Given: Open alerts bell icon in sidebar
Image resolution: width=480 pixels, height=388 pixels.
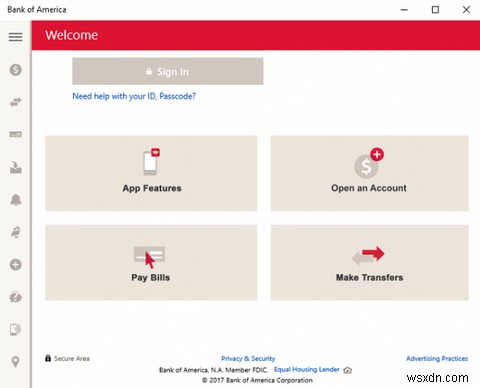Looking at the screenshot, I should pyautogui.click(x=15, y=200).
